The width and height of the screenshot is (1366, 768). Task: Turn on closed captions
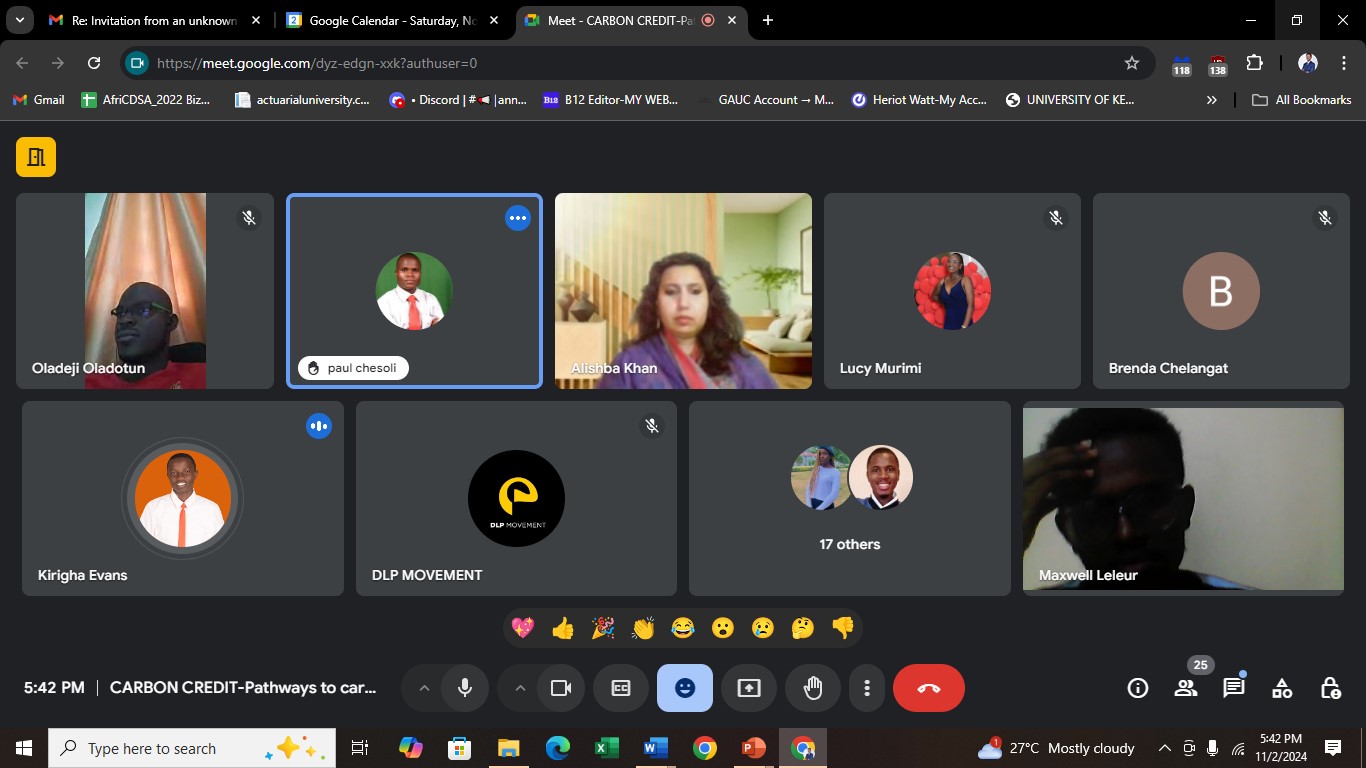tap(621, 688)
